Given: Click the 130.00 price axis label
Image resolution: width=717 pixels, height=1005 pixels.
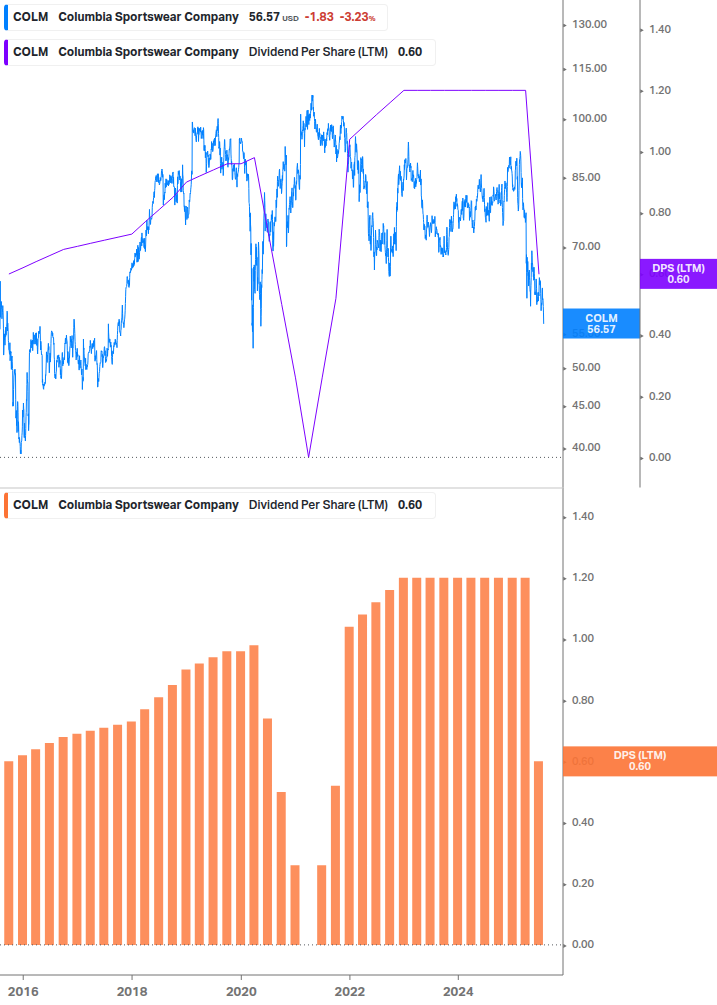Looking at the screenshot, I should [589, 24].
